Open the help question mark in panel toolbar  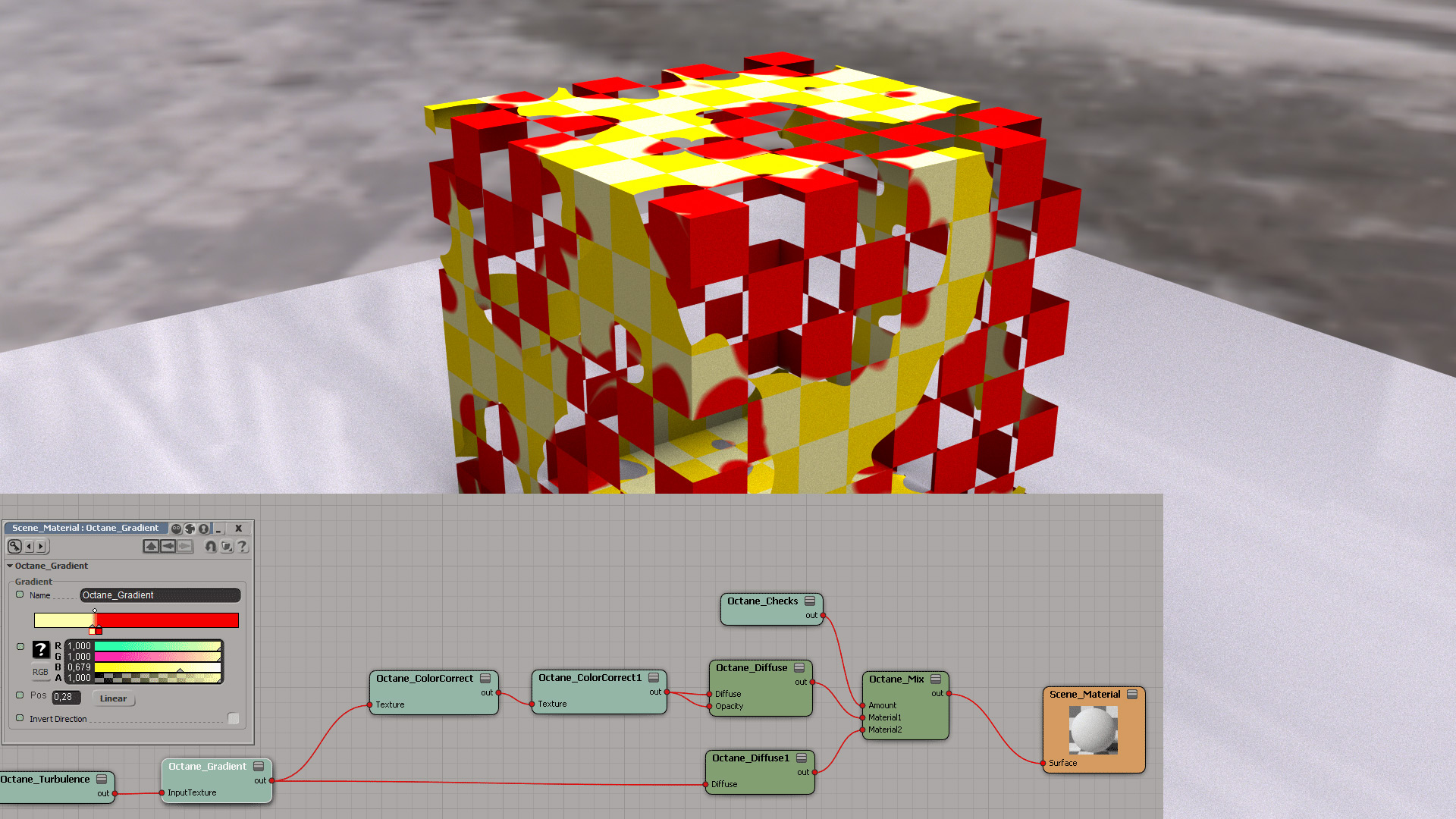coord(242,546)
